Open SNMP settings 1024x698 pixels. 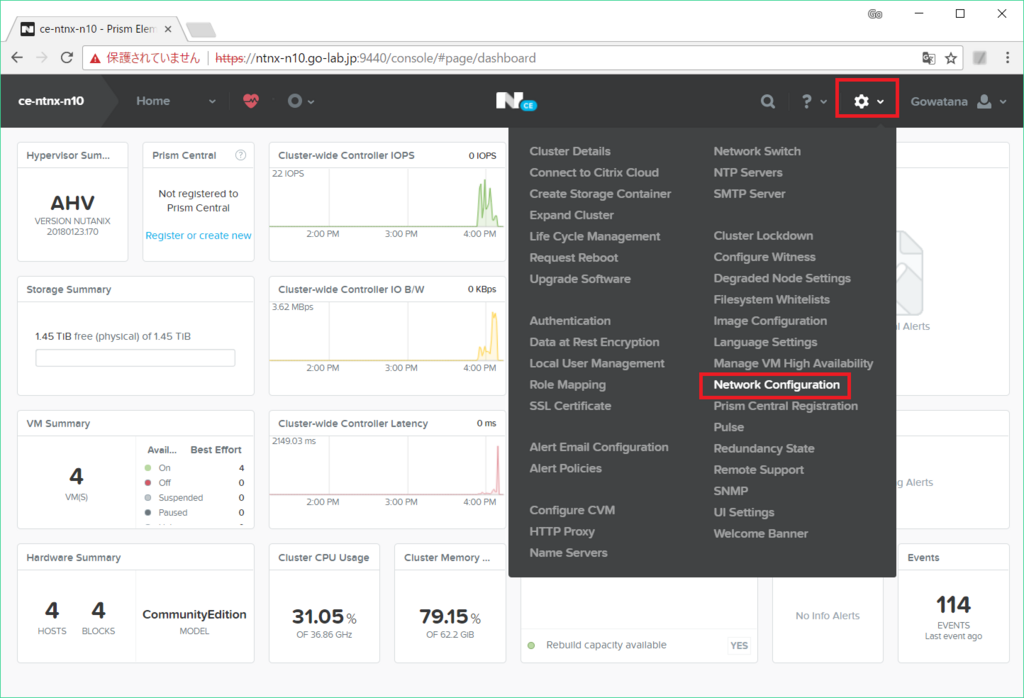730,491
